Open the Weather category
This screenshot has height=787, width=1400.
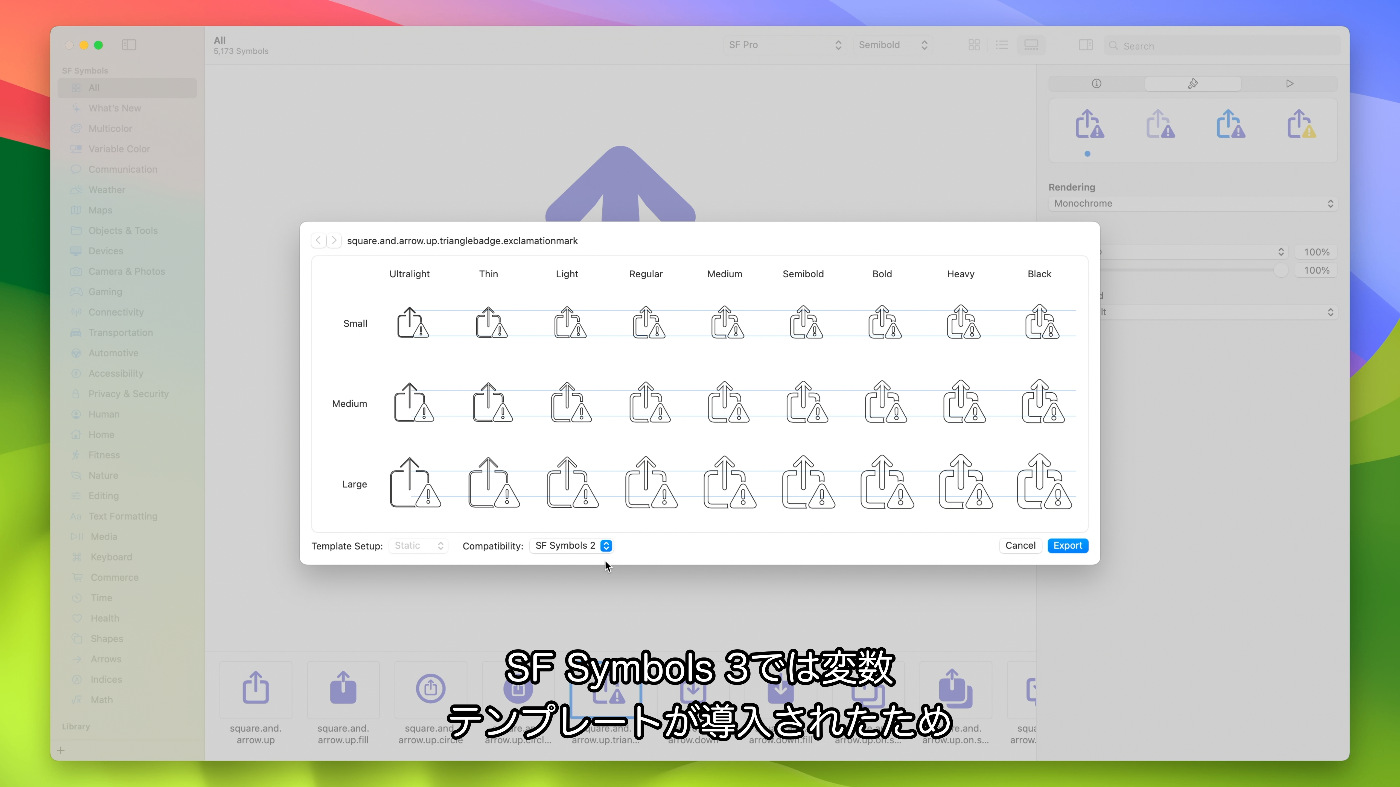[x=127, y=190]
